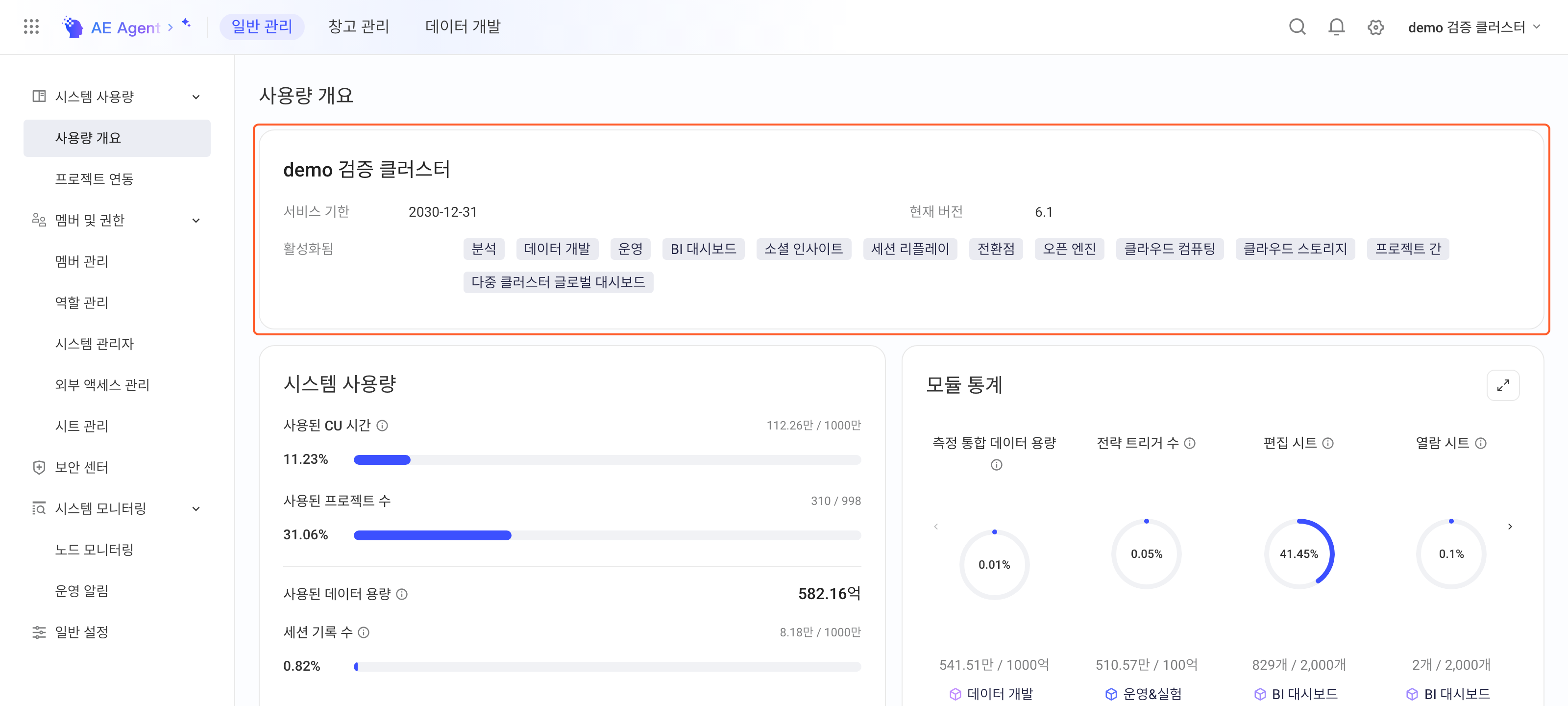Image resolution: width=1568 pixels, height=706 pixels.
Task: Click the AE Agent logo icon
Action: (73, 27)
